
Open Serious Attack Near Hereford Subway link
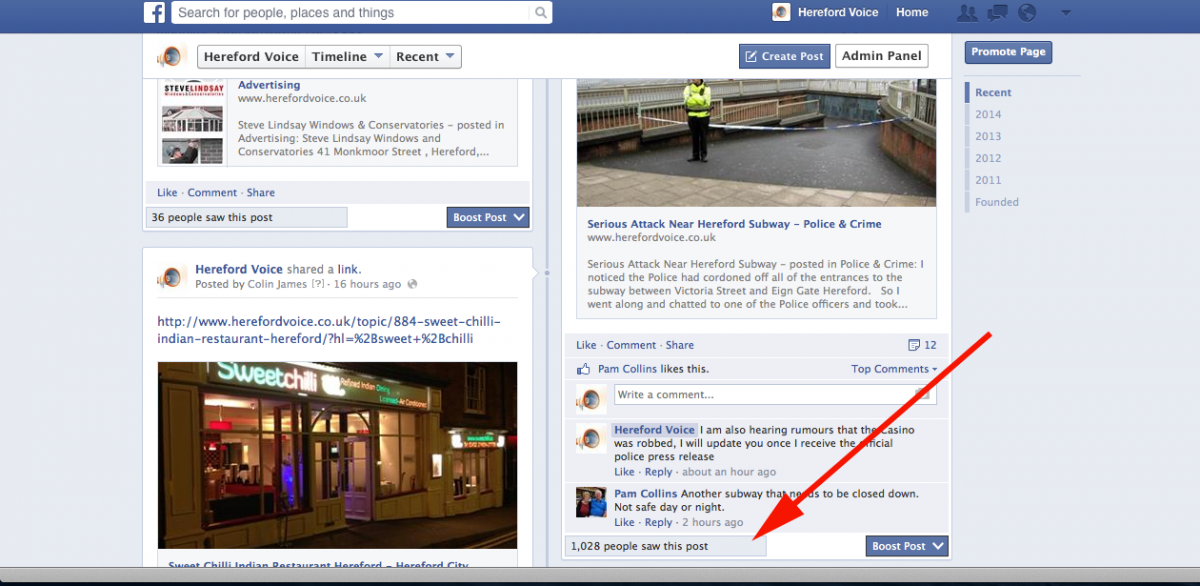[734, 224]
